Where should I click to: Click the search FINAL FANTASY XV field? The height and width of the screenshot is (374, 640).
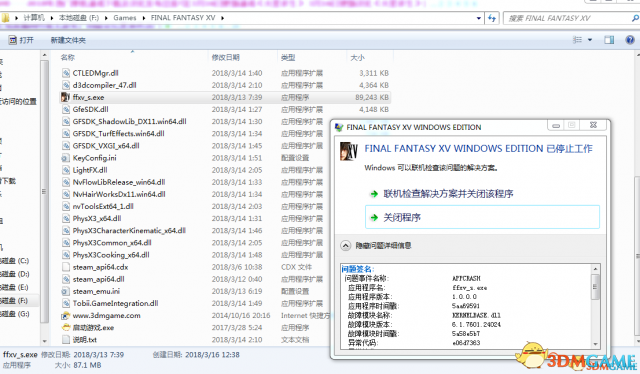click(x=567, y=18)
